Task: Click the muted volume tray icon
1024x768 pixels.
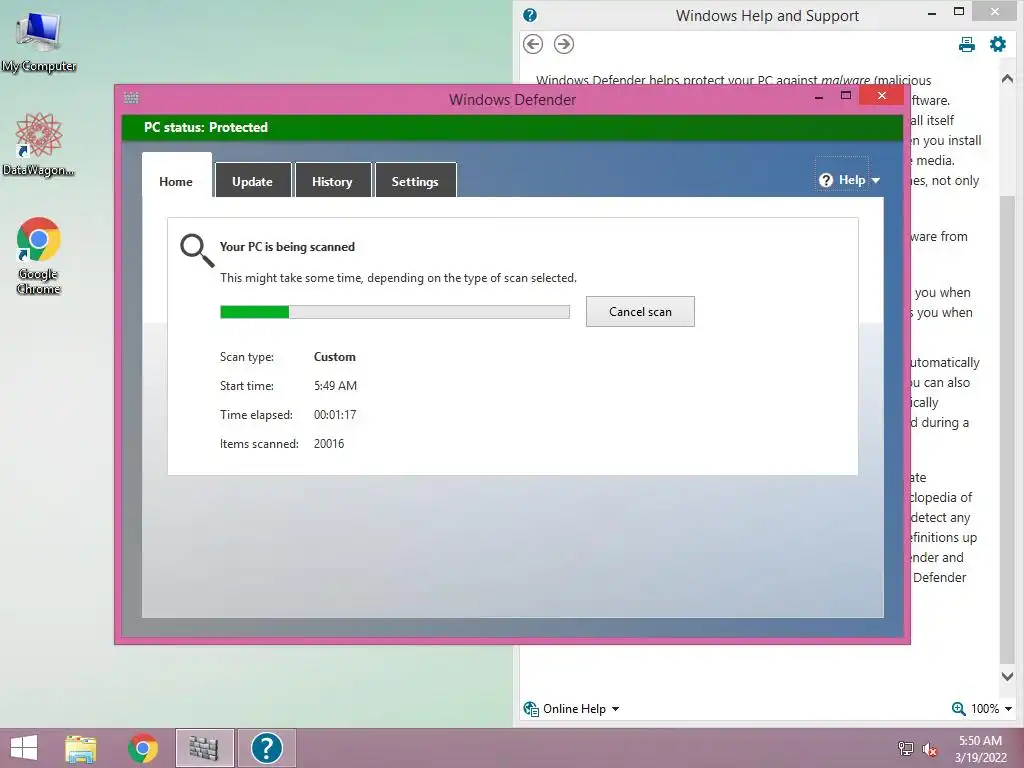Action: 930,749
